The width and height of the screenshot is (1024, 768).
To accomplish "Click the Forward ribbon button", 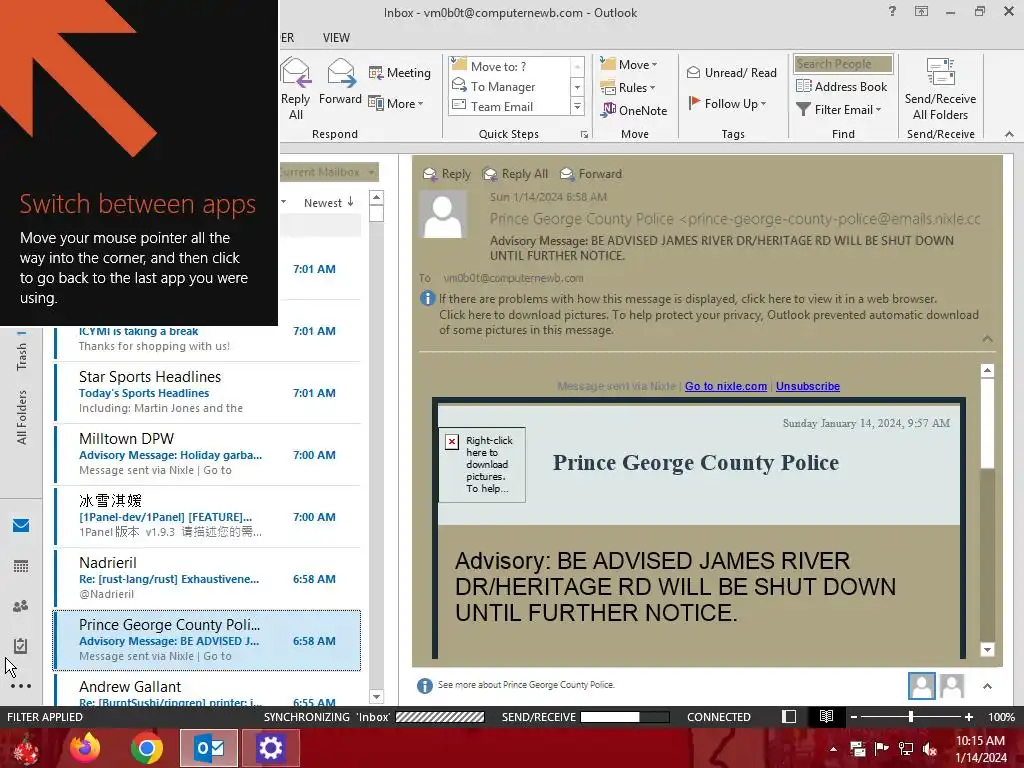I will [340, 82].
